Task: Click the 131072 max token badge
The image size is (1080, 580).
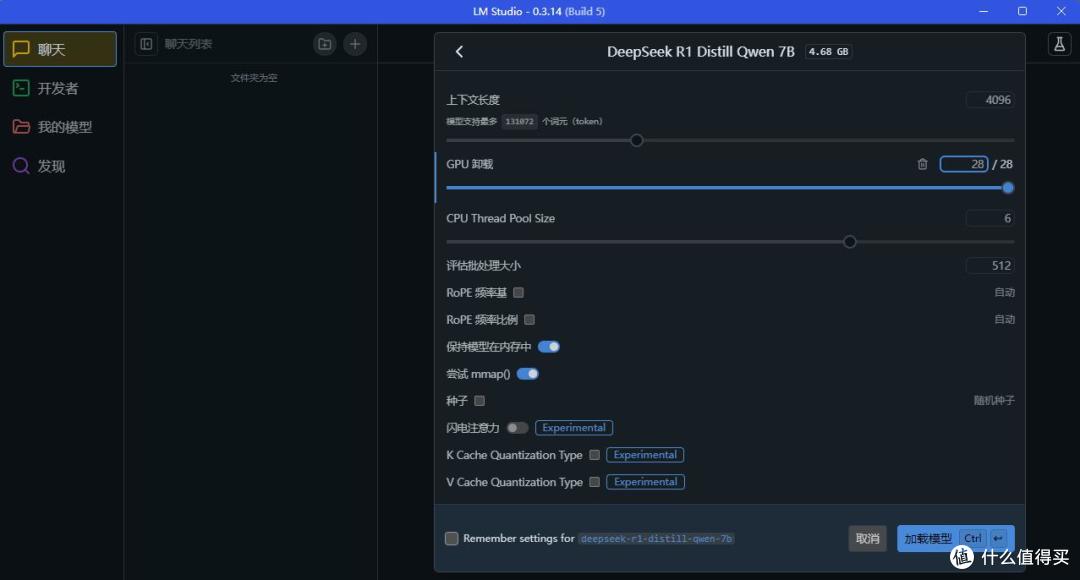Action: 519,121
